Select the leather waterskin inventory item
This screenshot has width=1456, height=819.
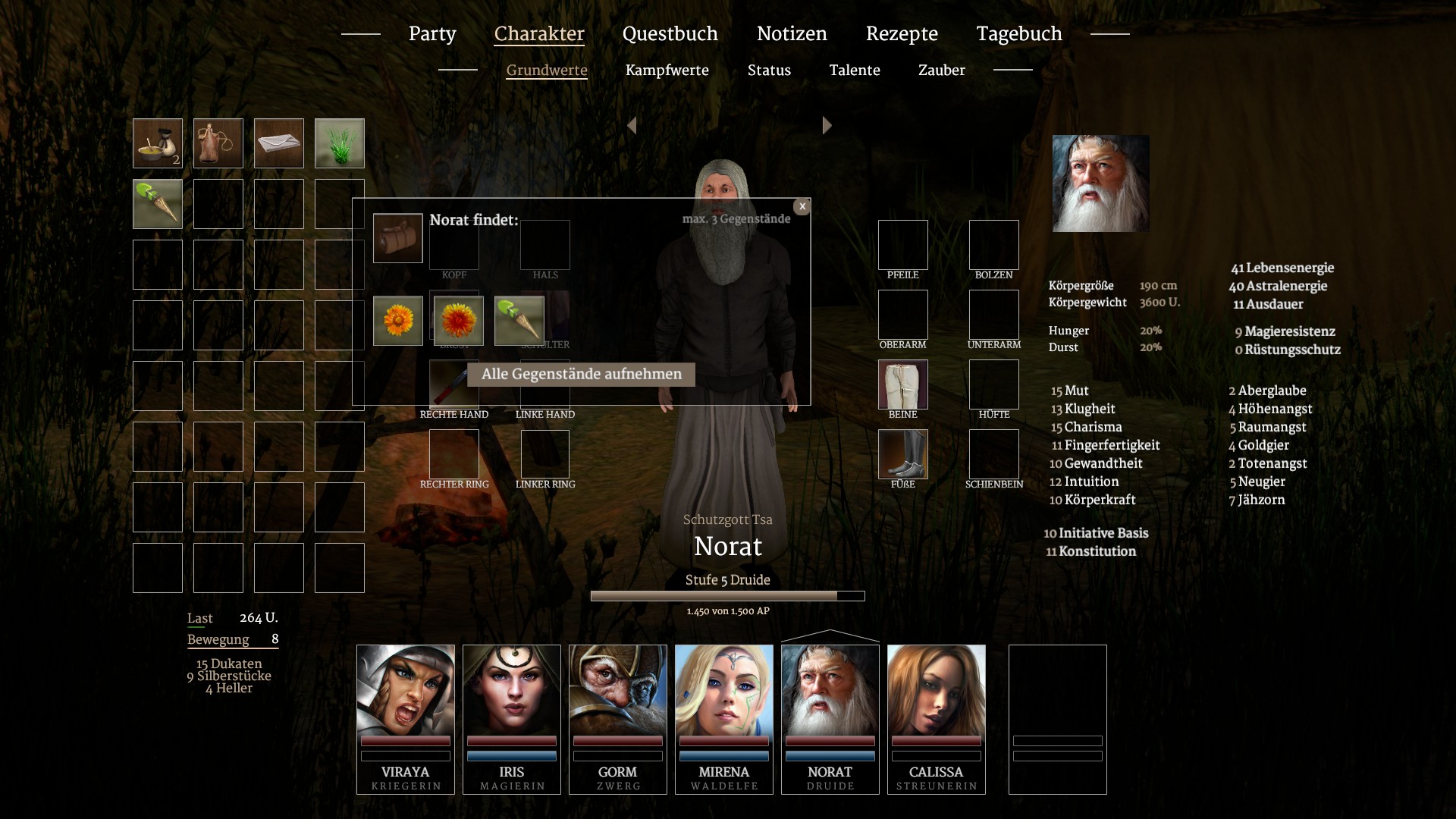218,143
